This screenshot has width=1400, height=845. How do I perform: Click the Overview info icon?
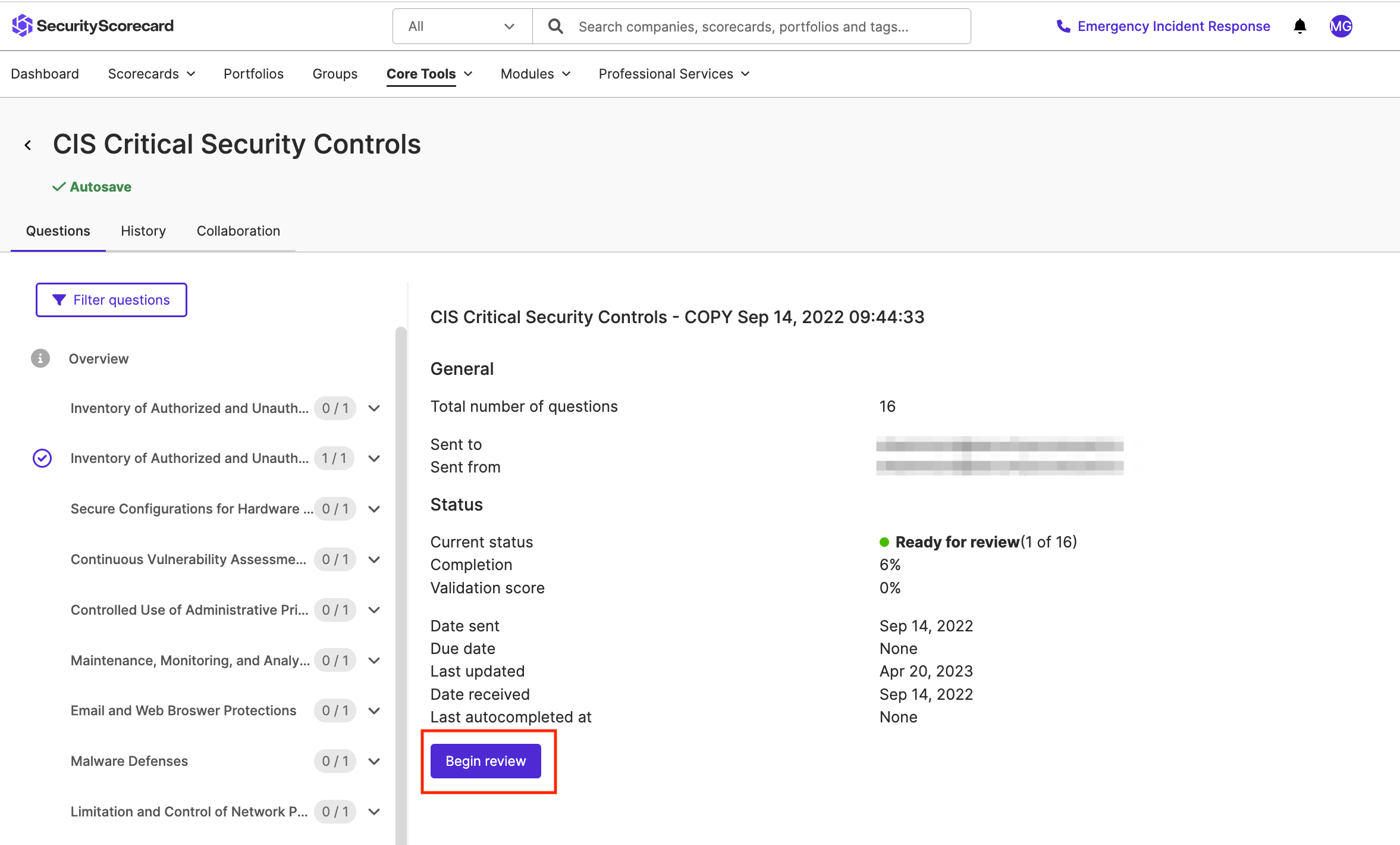click(x=40, y=358)
